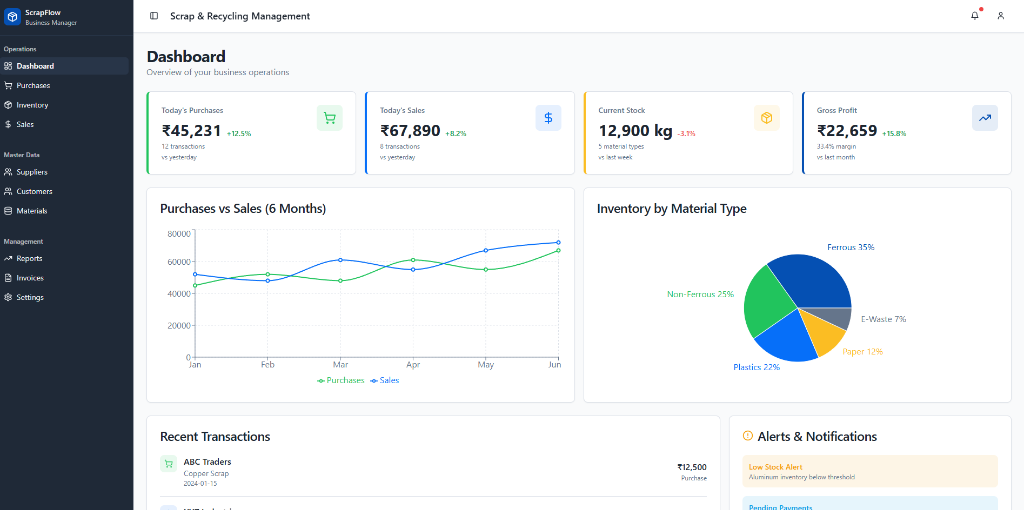Click the Today's Purchases ₹45,231 value
The image size is (1024, 510).
point(191,131)
